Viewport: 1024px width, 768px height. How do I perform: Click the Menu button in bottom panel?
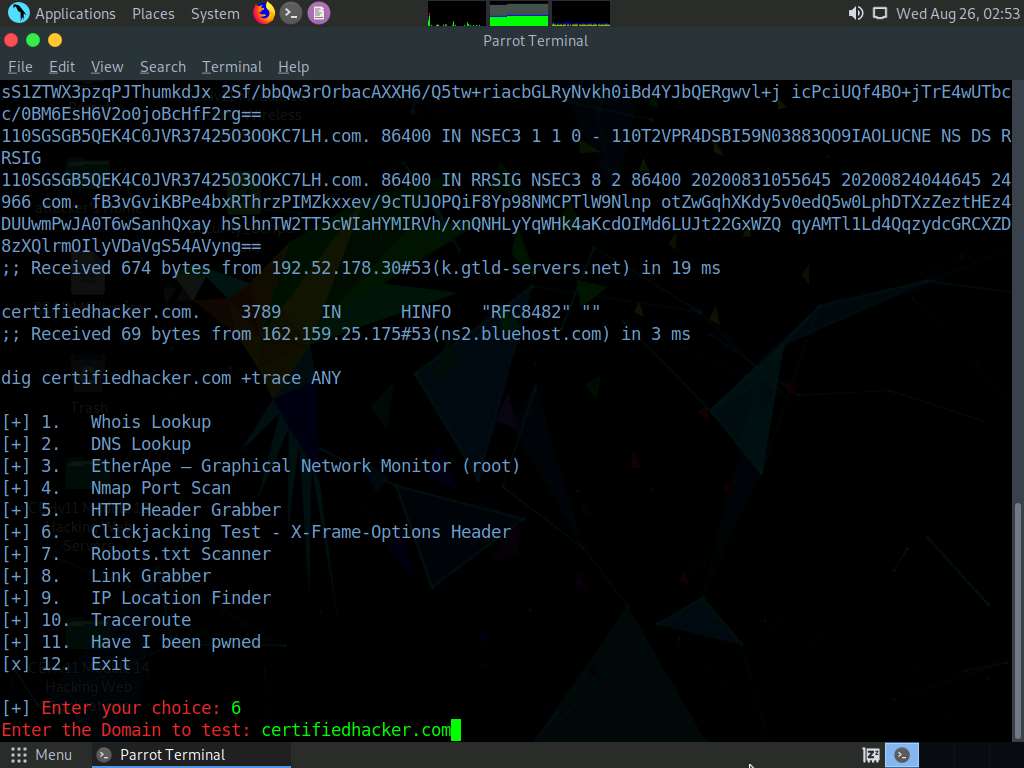tap(41, 755)
